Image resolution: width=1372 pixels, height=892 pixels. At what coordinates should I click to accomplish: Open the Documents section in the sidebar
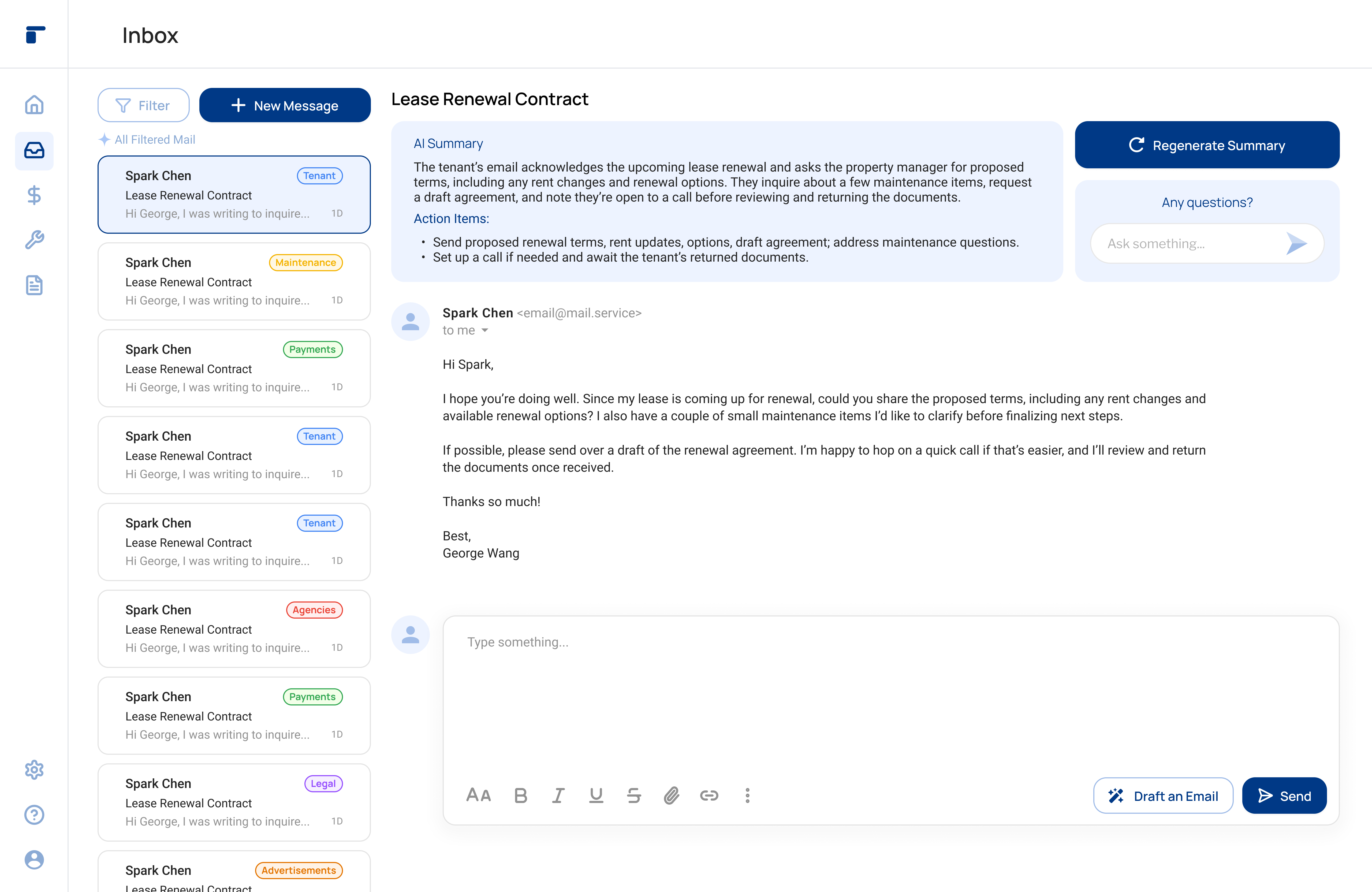34,285
